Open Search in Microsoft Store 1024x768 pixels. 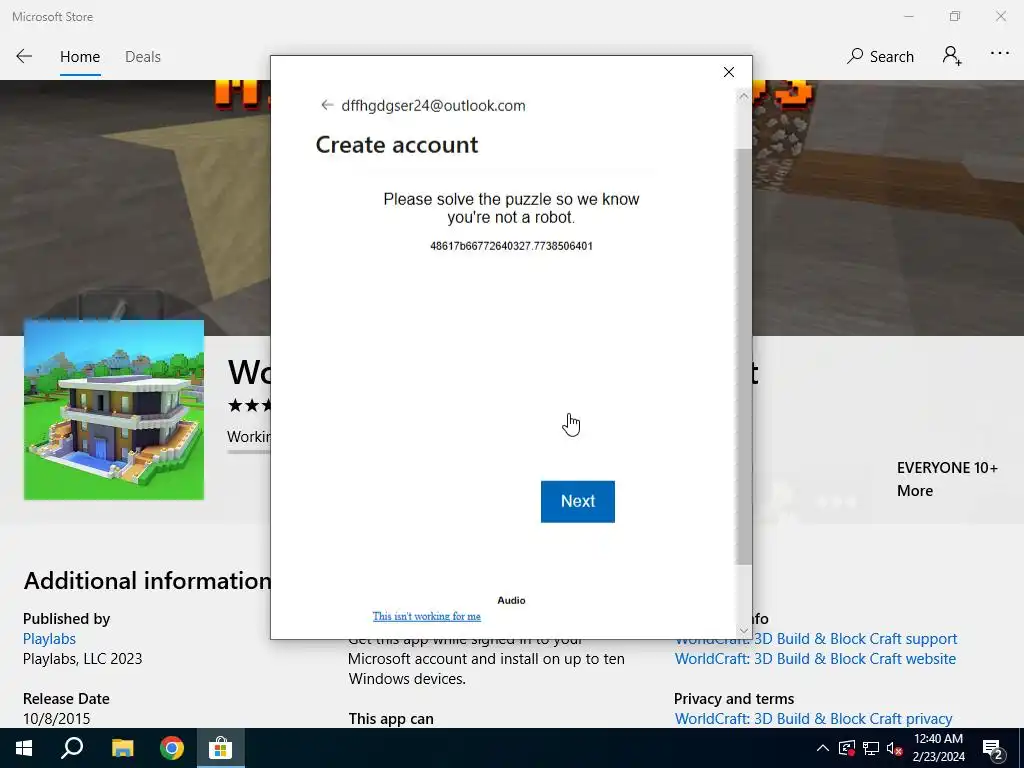point(880,56)
